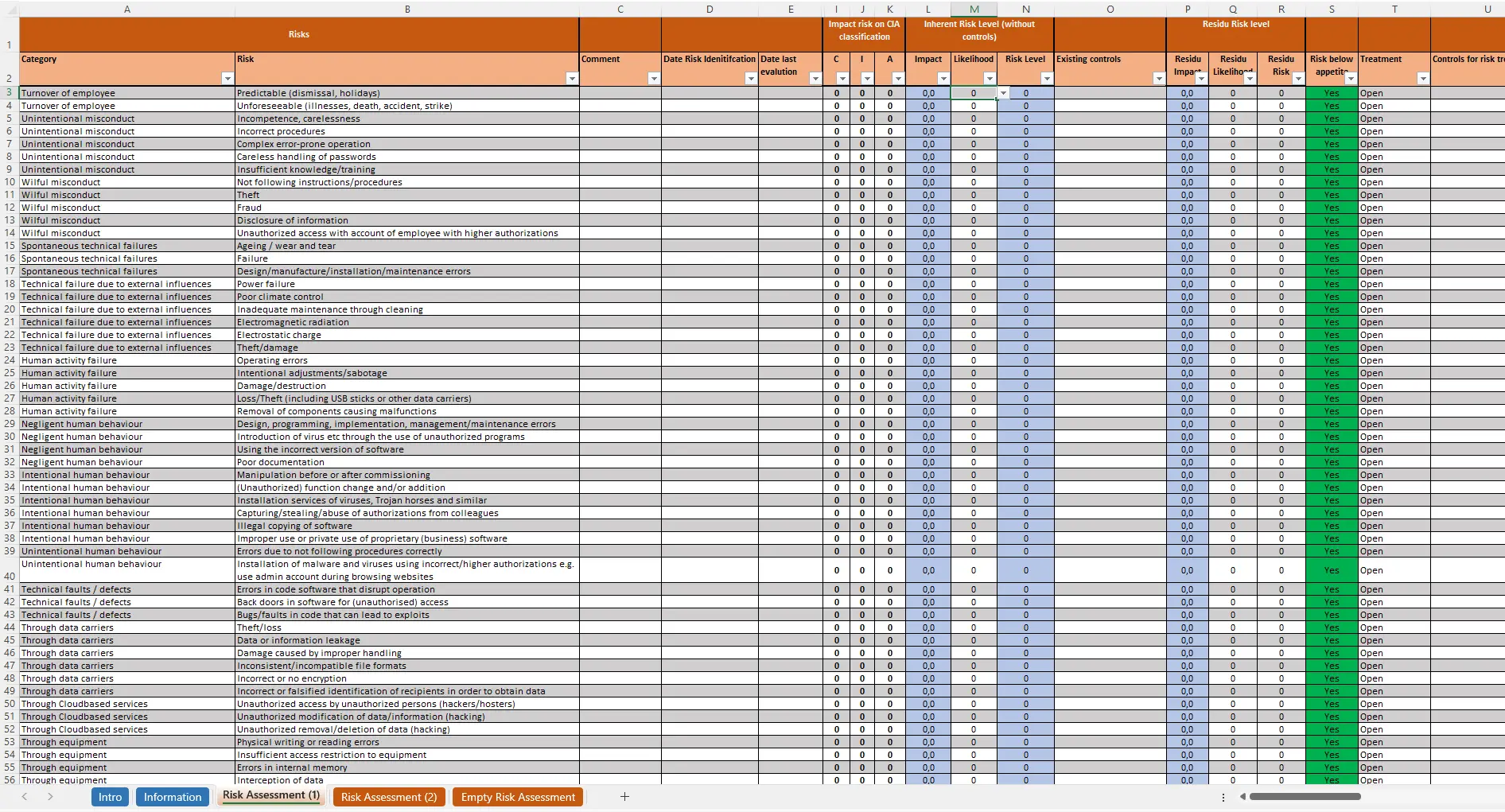
Task: Open the sheet options kebab menu near scrollbar
Action: point(1223,797)
